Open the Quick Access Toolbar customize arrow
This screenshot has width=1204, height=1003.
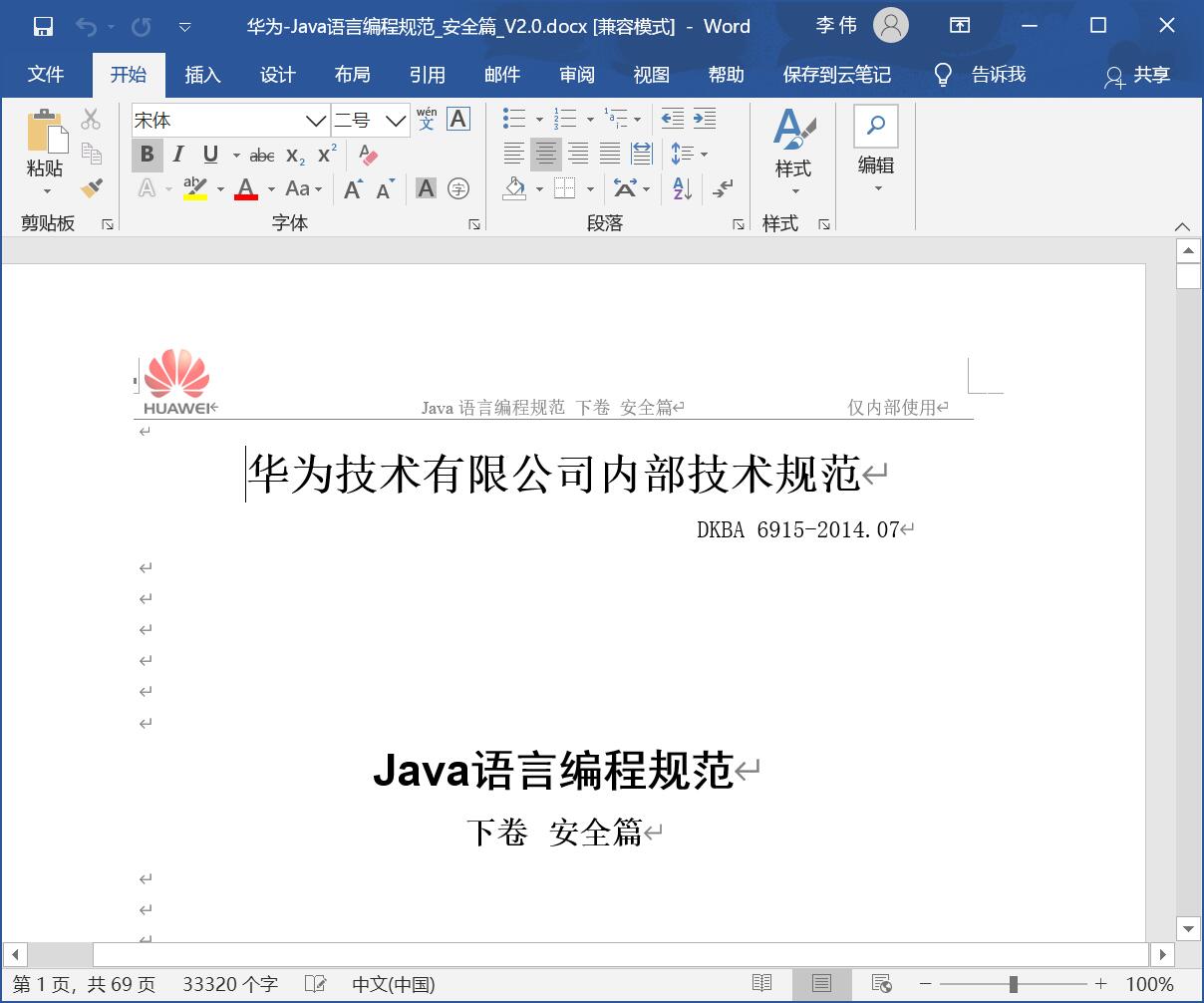tap(185, 28)
